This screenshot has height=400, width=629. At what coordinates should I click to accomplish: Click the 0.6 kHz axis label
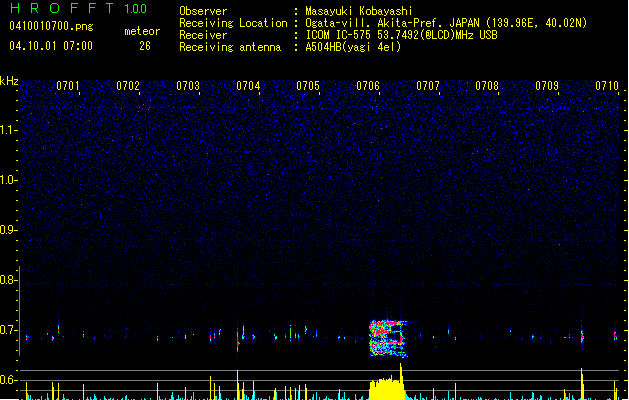point(9,380)
